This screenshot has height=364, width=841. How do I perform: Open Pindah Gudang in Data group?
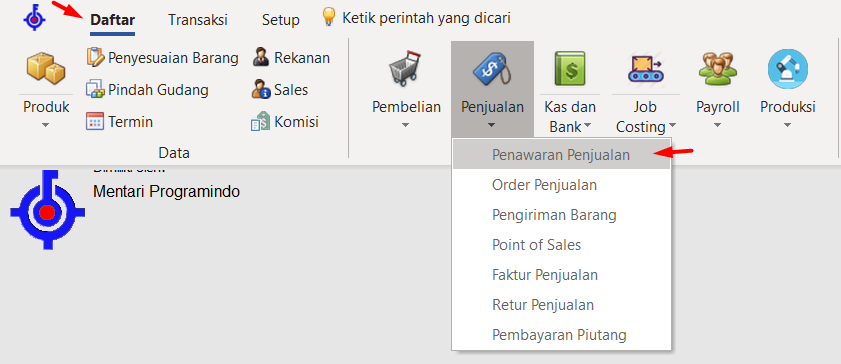(147, 90)
